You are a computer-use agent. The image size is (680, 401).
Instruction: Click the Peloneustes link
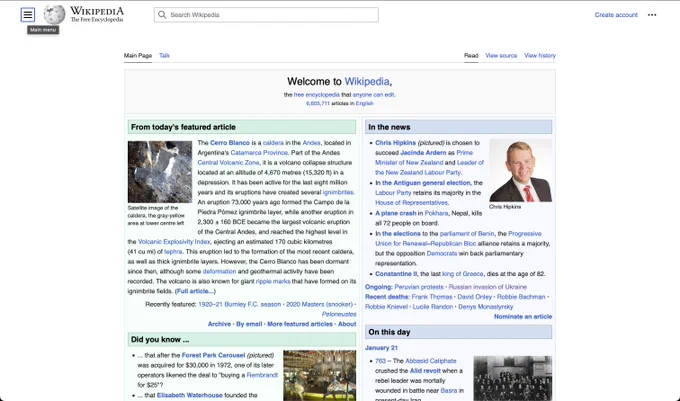[x=339, y=314]
